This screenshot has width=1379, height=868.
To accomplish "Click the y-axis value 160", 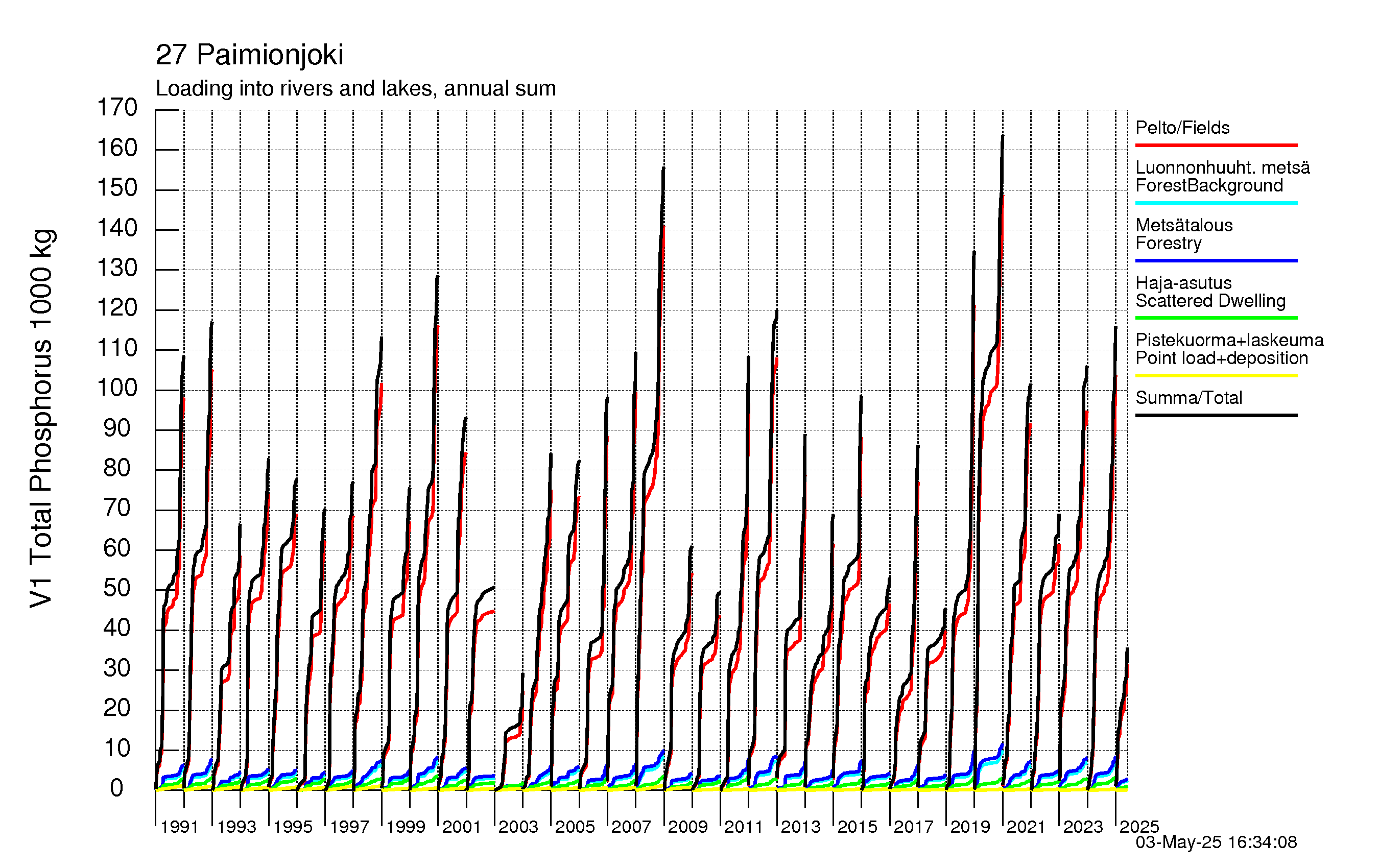I will (117, 148).
